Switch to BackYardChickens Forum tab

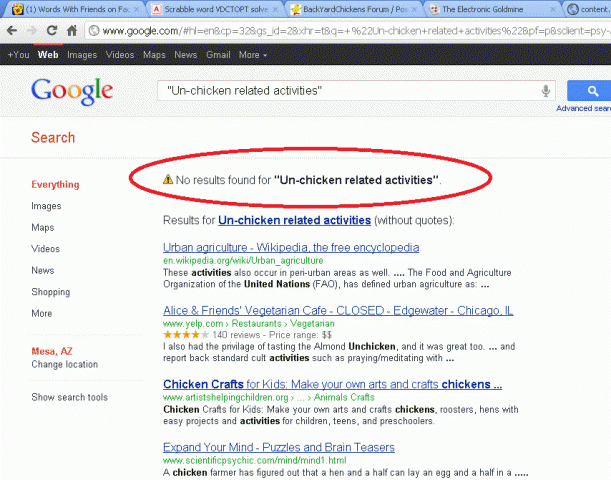[x=353, y=9]
